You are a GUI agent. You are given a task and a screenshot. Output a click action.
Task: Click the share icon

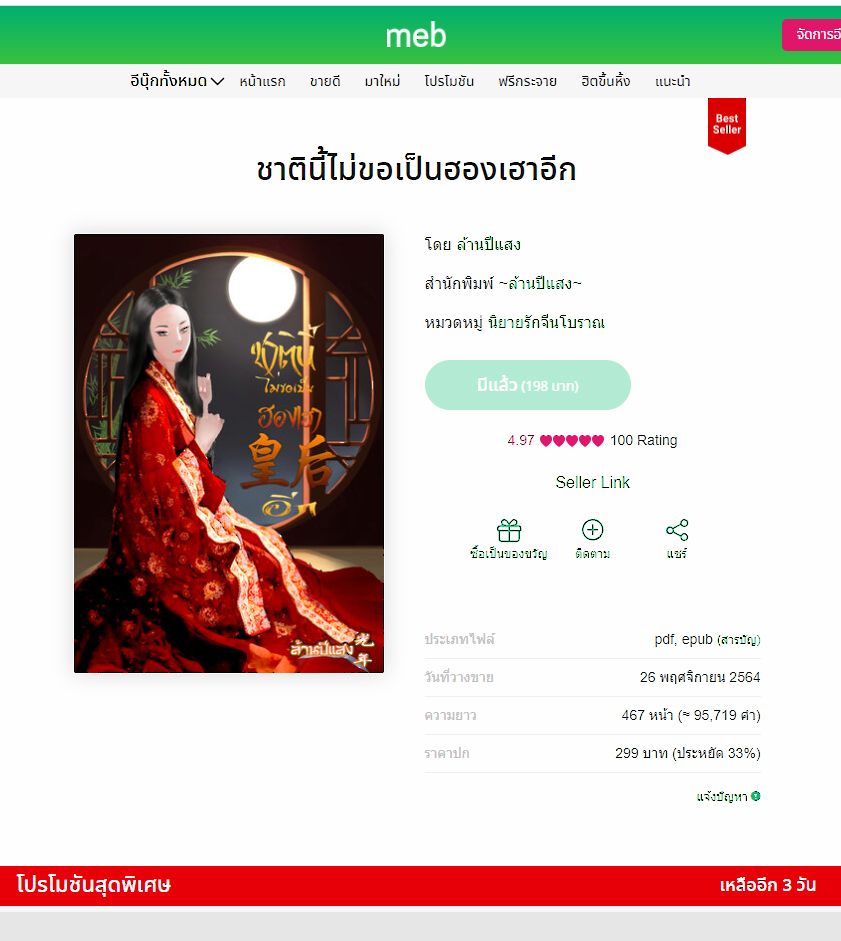(x=677, y=530)
